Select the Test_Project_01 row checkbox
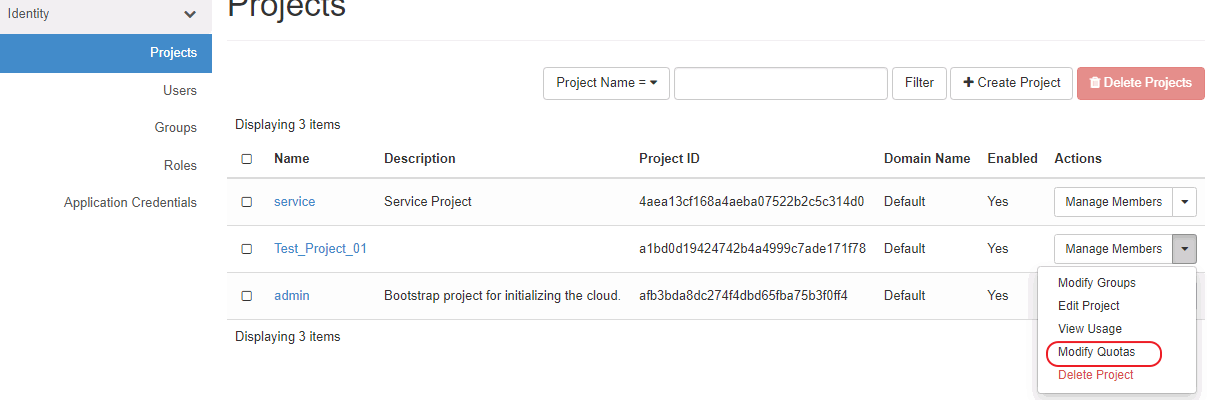Image resolution: width=1207 pixels, height=400 pixels. (247, 249)
